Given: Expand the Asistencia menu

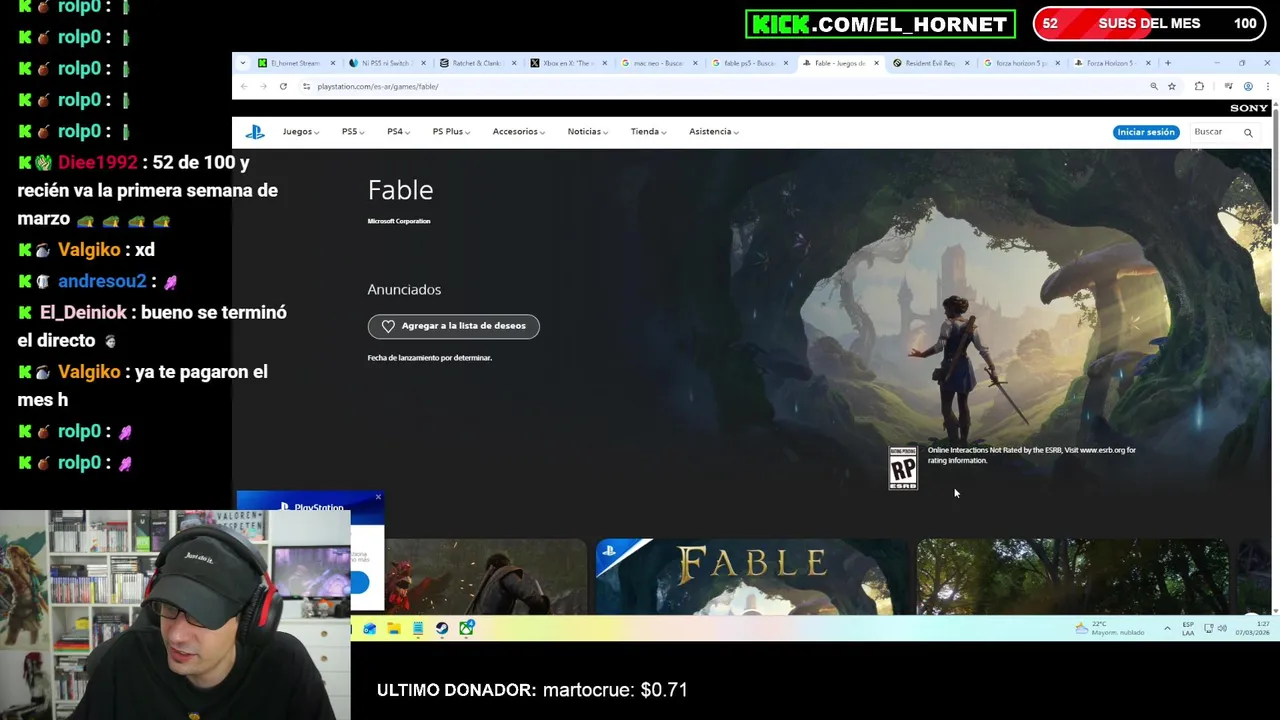Looking at the screenshot, I should (x=714, y=132).
